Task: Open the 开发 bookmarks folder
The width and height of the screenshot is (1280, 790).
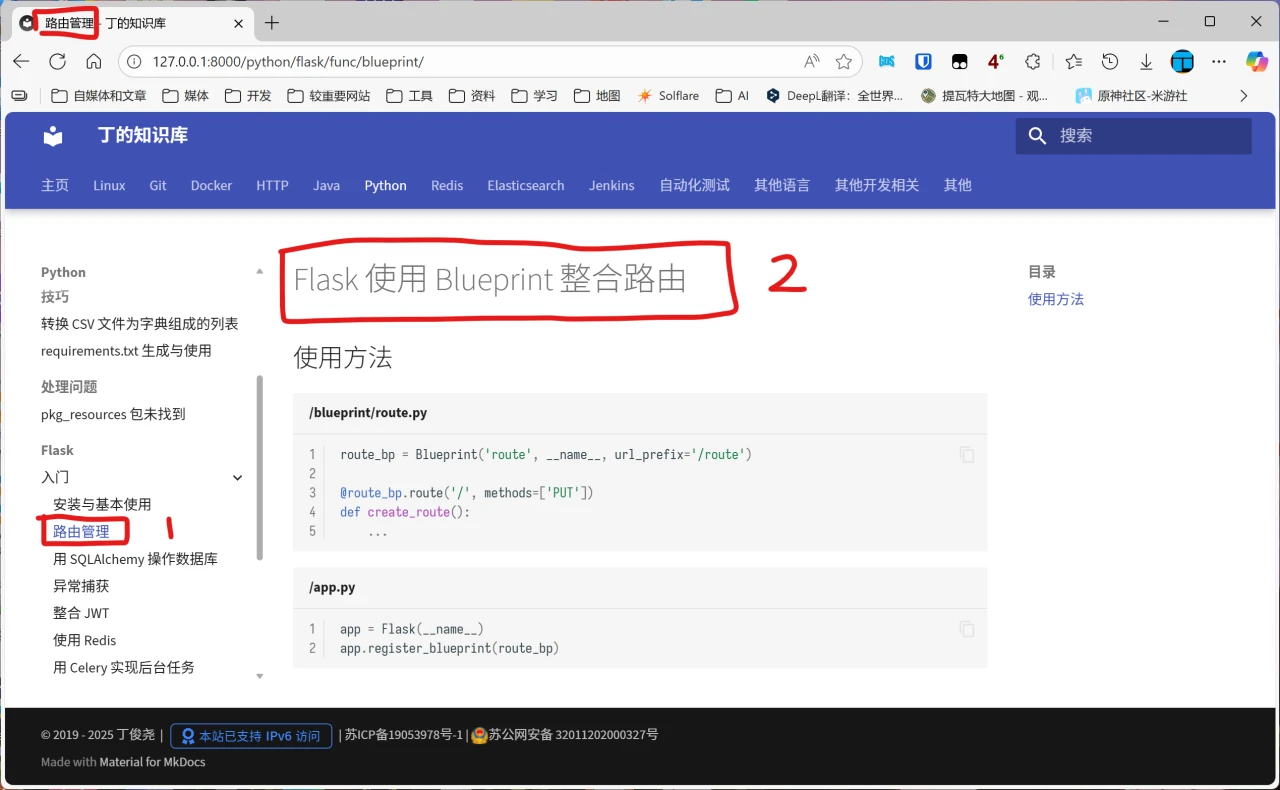Action: pos(248,96)
